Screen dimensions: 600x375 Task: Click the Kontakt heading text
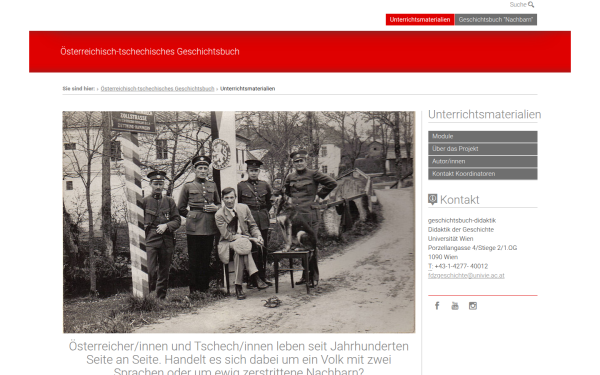[x=459, y=200]
